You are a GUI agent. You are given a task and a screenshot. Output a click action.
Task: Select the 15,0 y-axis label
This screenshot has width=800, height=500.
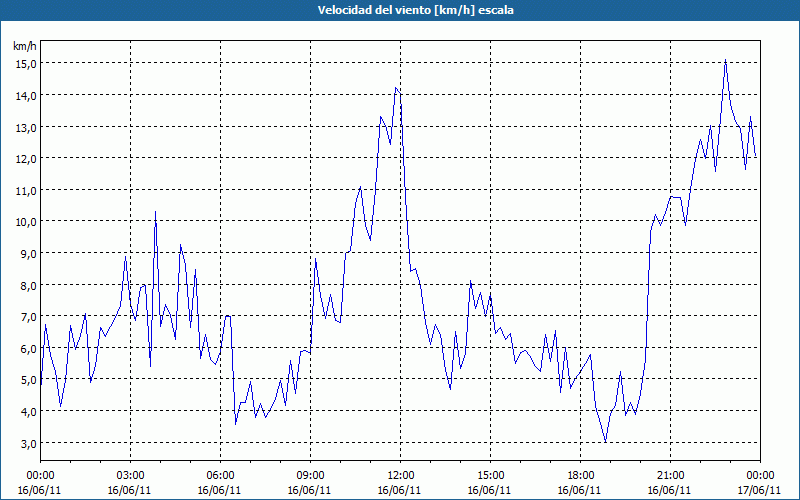[25, 63]
